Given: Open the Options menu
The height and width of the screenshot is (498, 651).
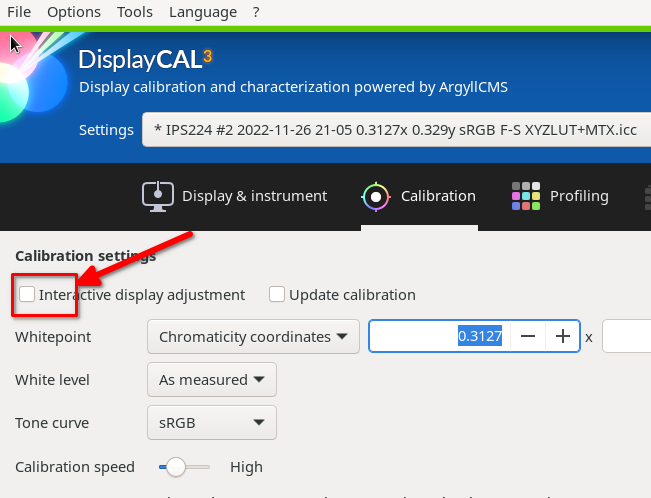Looking at the screenshot, I should pos(74,12).
